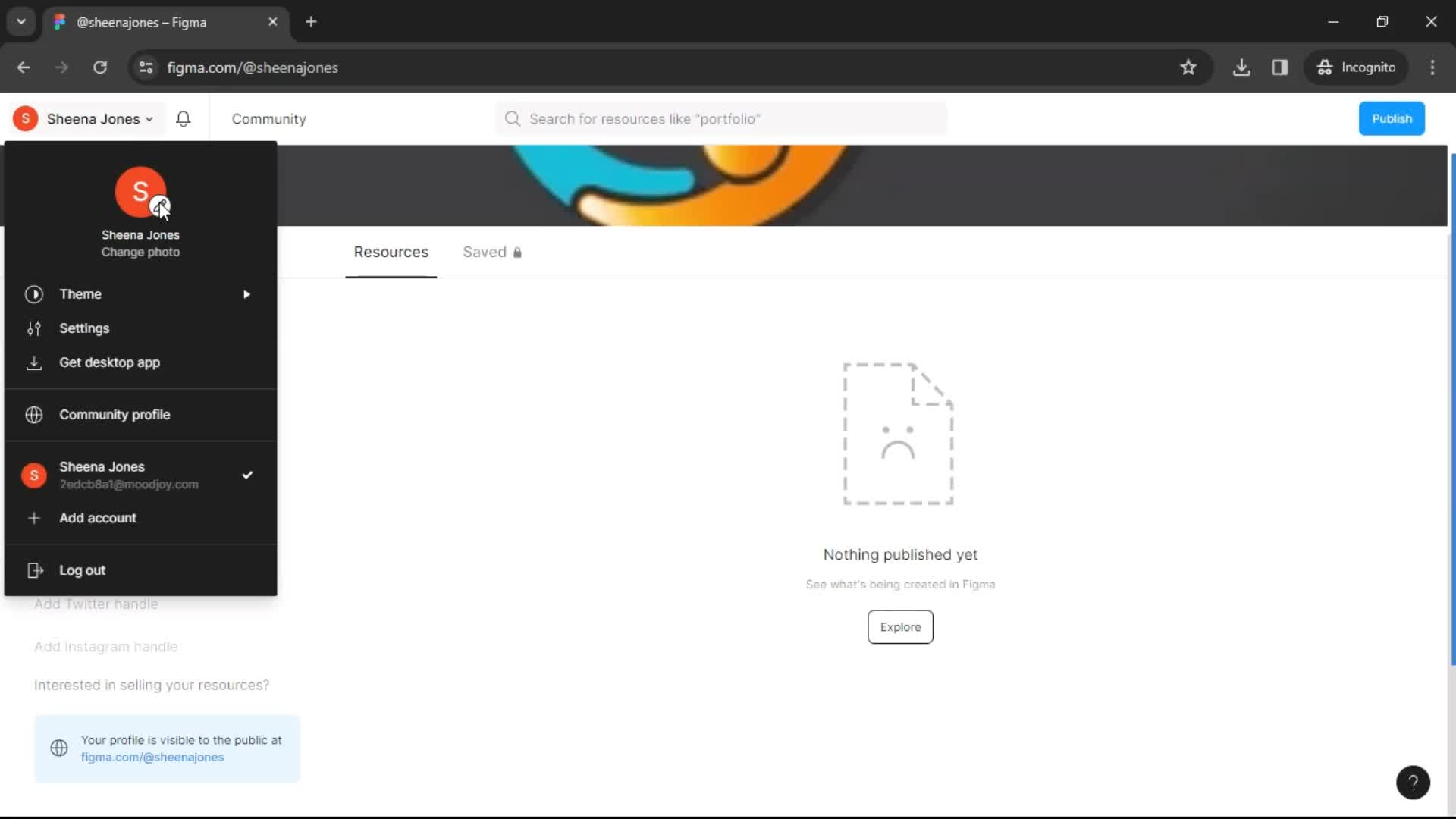Click the figma.com/@sheenajones profile link
Viewport: 1456px width, 819px height.
point(152,757)
